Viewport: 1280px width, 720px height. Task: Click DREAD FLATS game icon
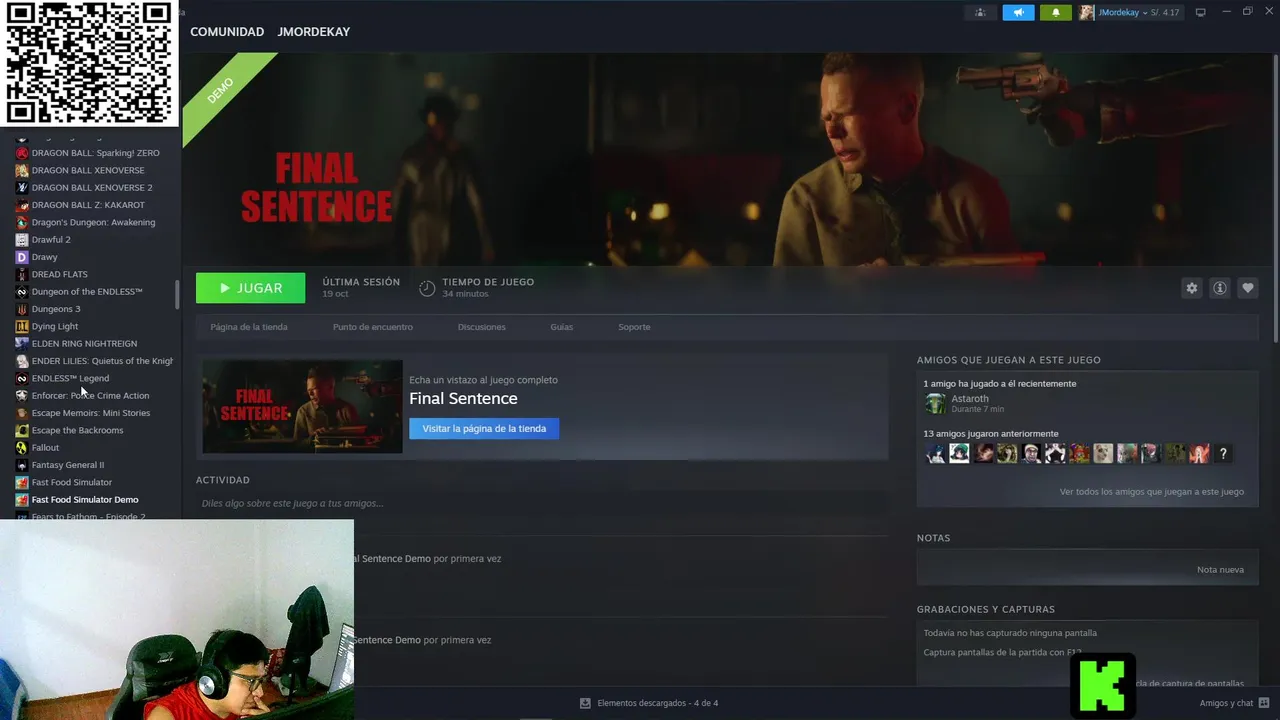tap(22, 274)
